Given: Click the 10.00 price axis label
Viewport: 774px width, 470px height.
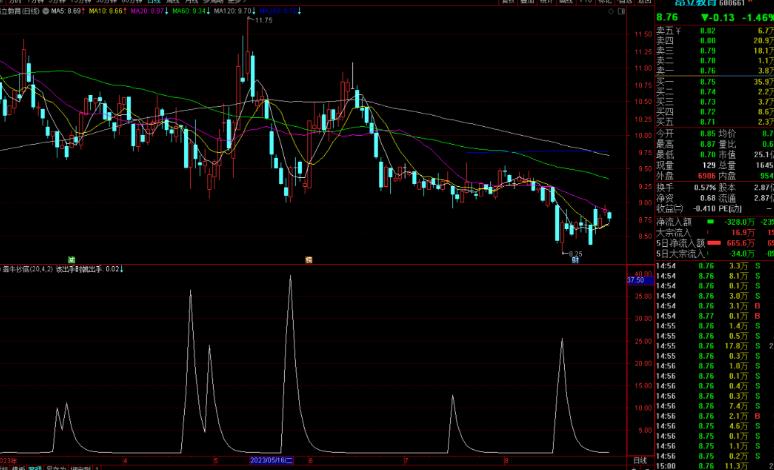Looking at the screenshot, I should [x=642, y=135].
